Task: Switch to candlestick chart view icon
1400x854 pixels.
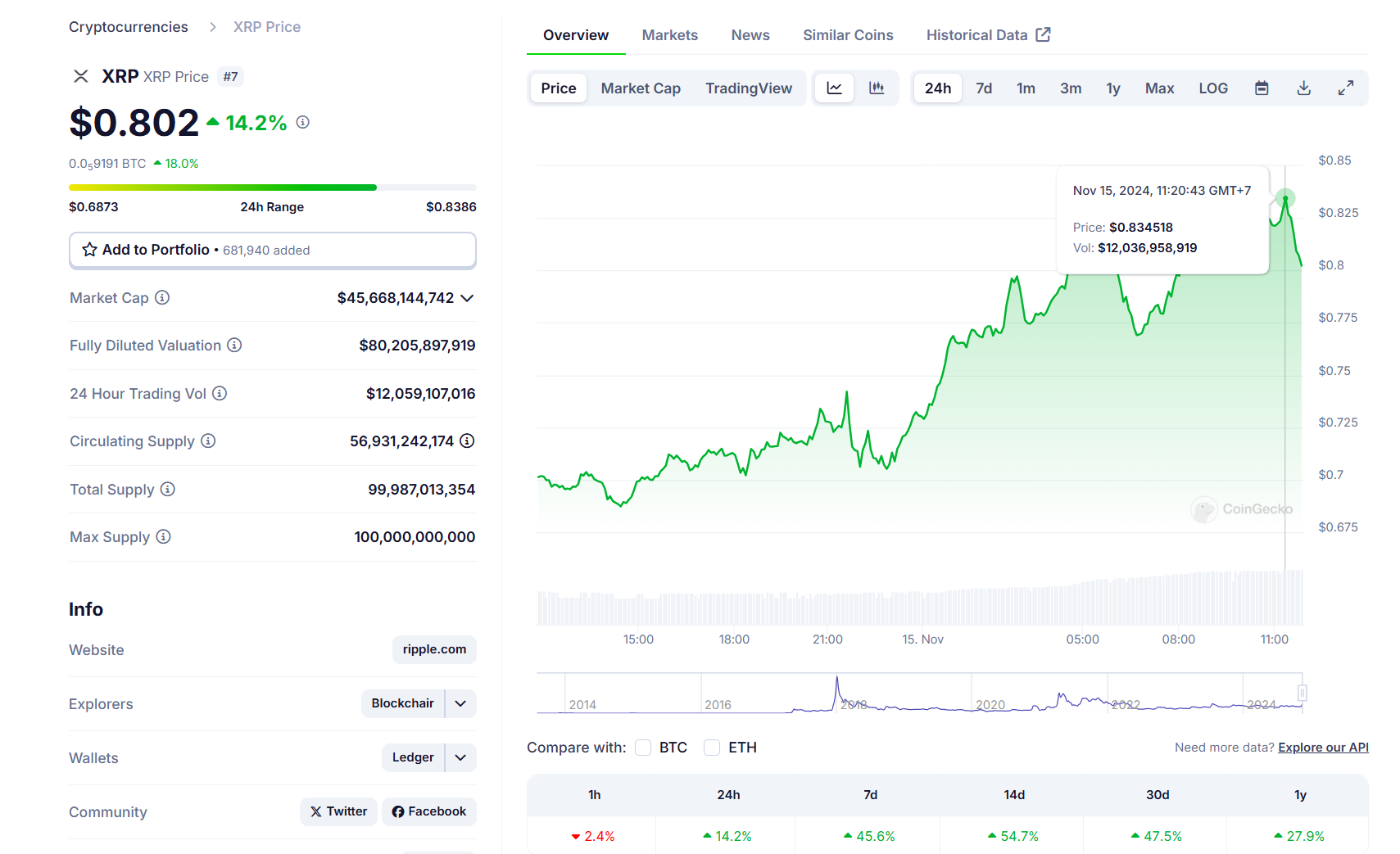Action: pos(877,88)
